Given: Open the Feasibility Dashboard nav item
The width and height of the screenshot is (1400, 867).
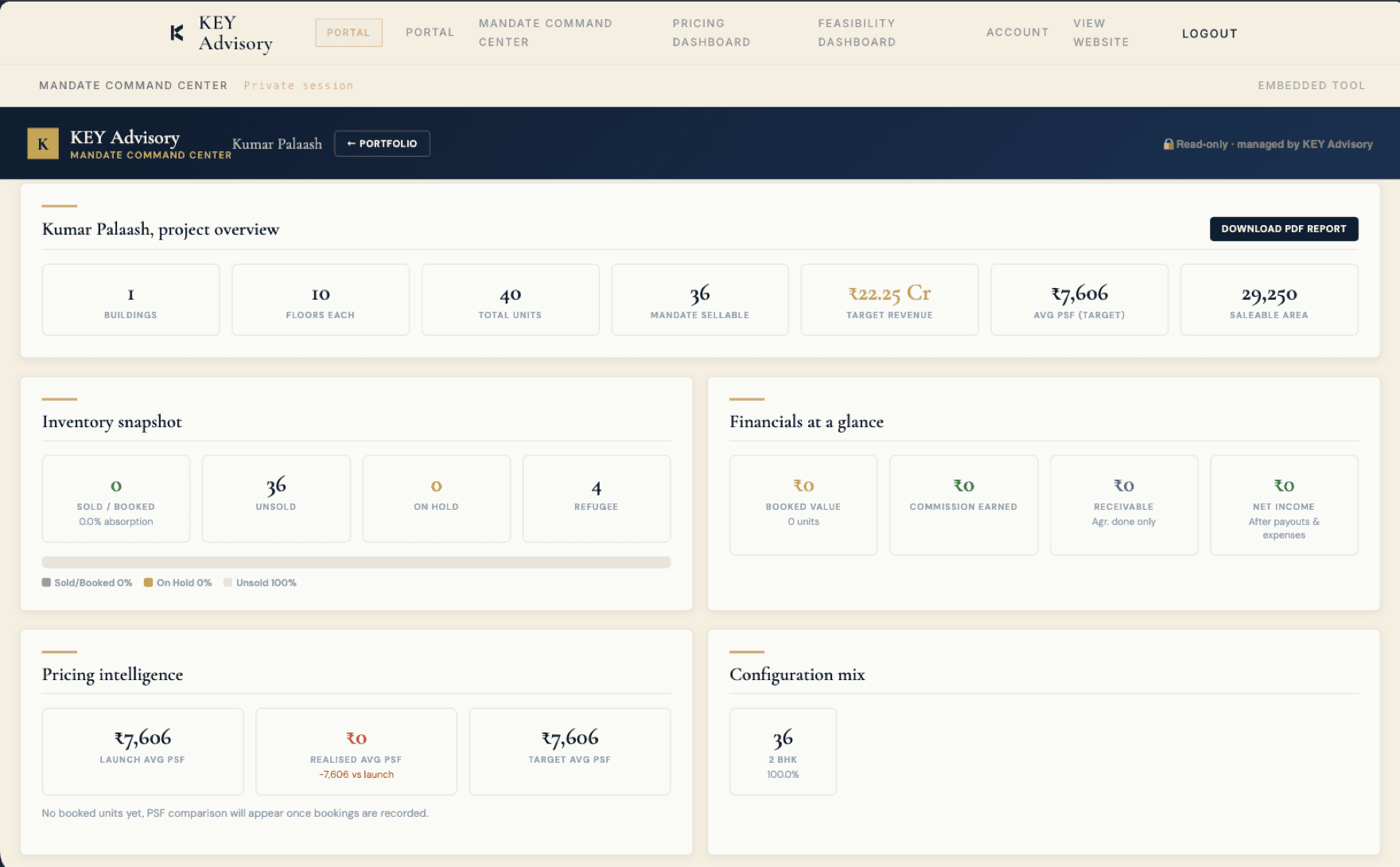Looking at the screenshot, I should (x=857, y=33).
